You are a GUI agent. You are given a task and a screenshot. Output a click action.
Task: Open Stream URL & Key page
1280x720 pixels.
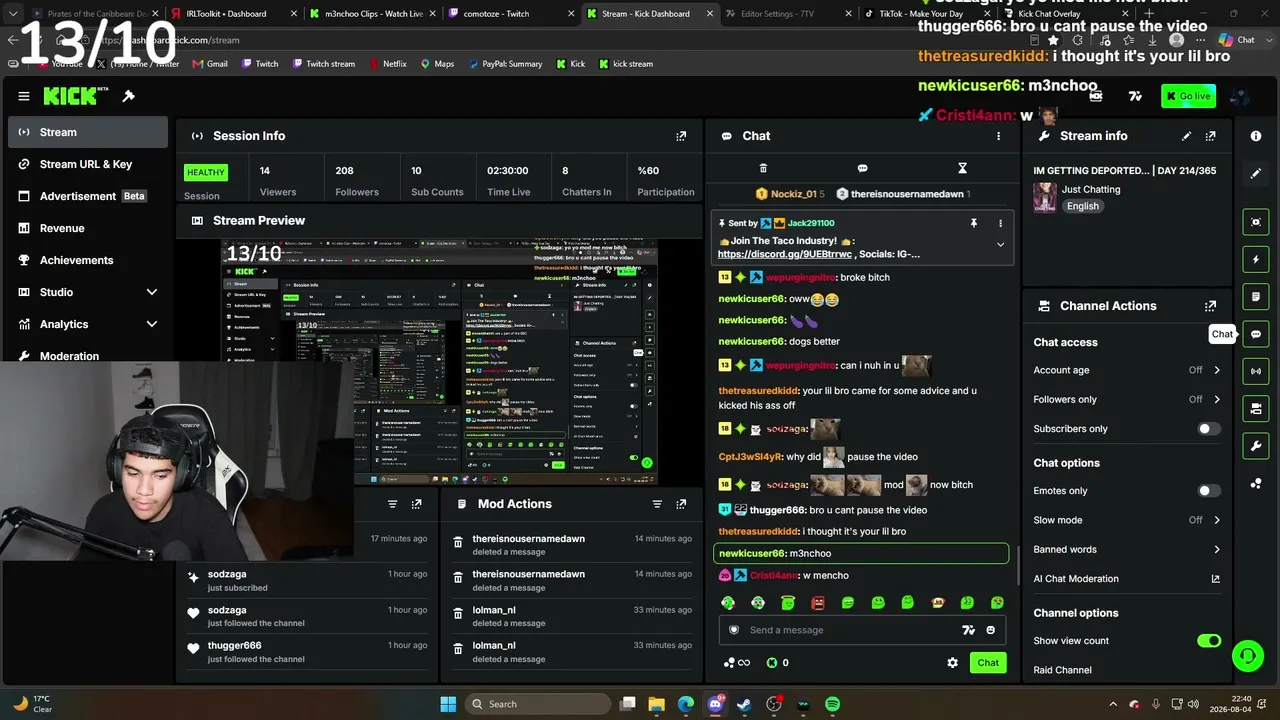pyautogui.click(x=88, y=164)
